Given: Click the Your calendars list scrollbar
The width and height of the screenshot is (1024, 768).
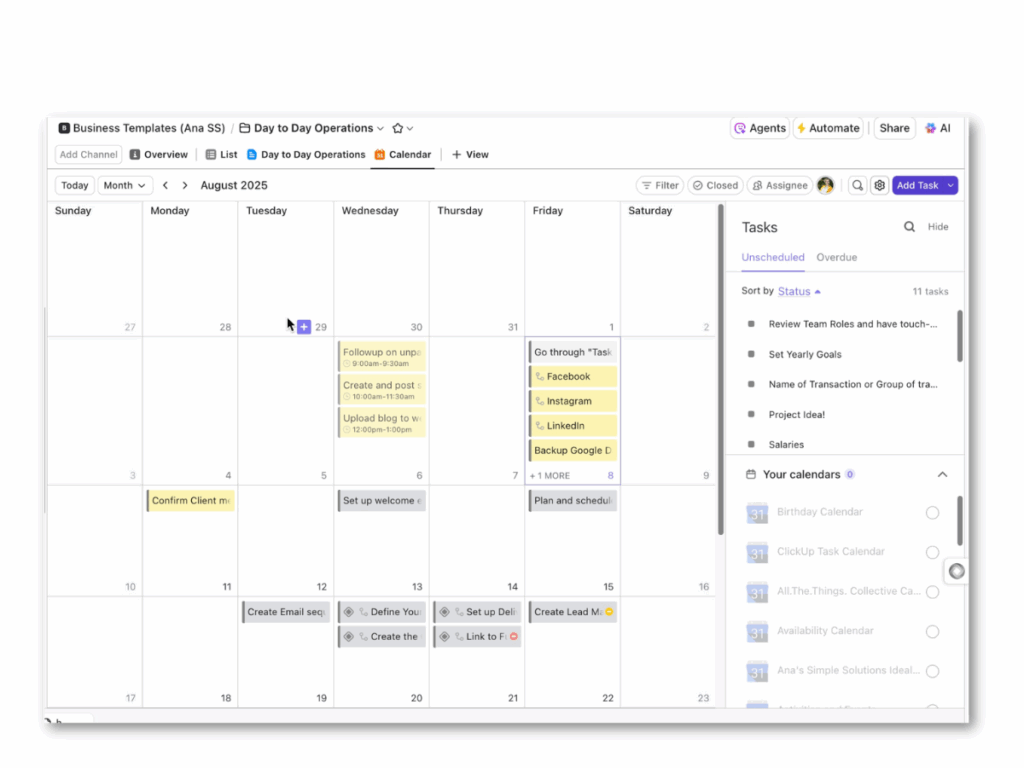Looking at the screenshot, I should (x=959, y=520).
